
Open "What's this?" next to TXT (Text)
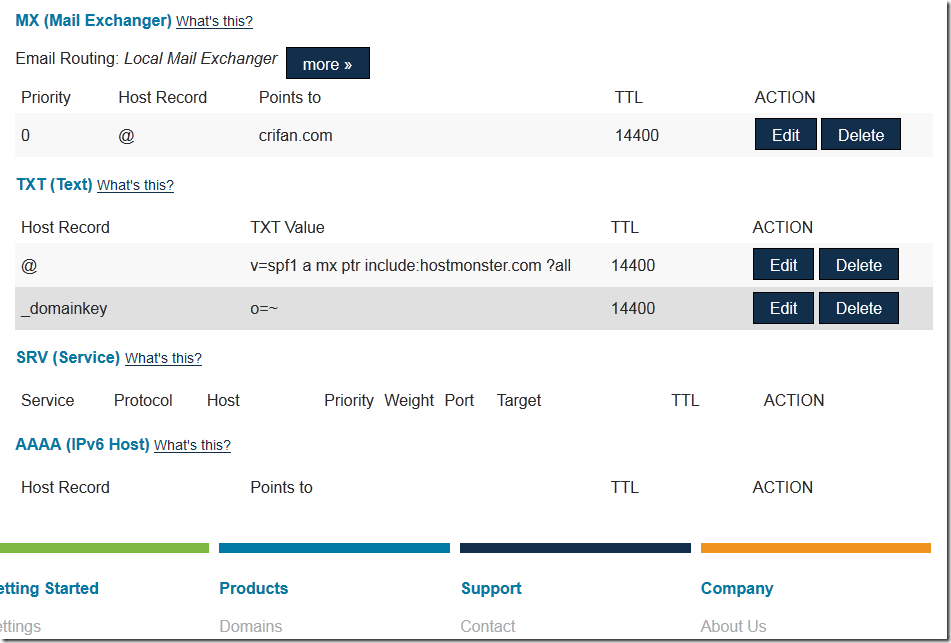click(135, 185)
